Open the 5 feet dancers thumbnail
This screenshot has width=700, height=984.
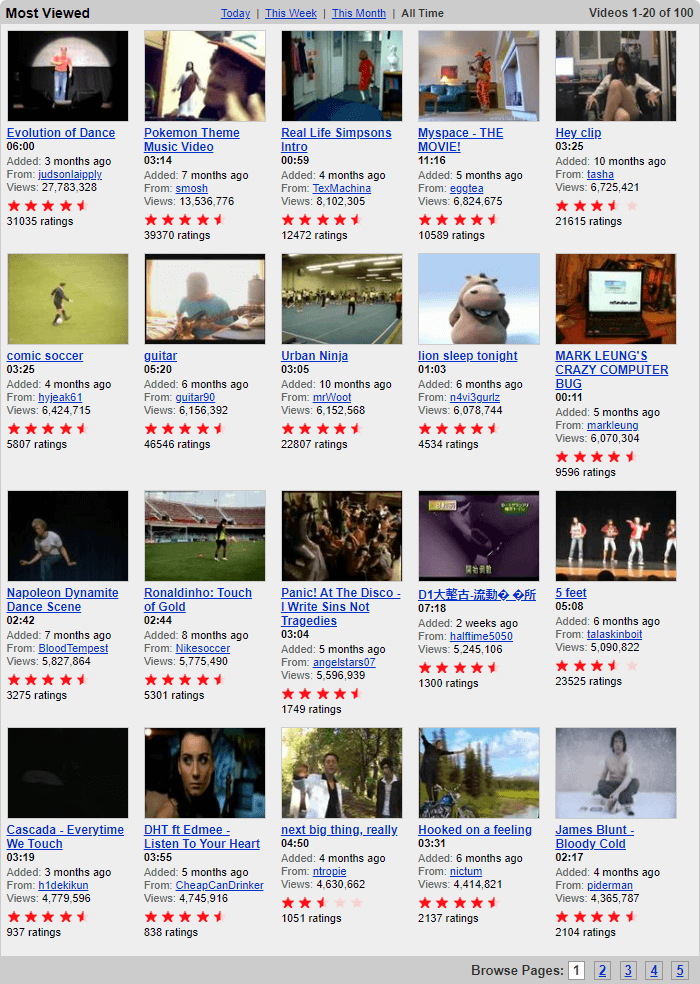(x=616, y=536)
